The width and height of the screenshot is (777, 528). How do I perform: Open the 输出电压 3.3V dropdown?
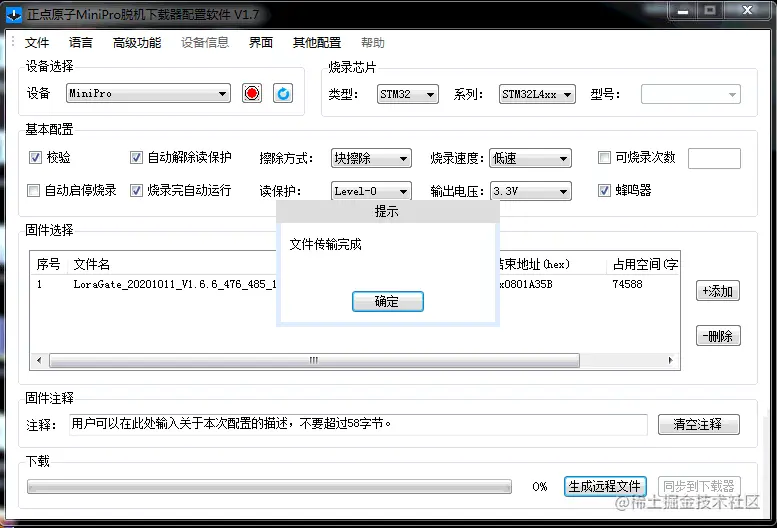pos(530,191)
